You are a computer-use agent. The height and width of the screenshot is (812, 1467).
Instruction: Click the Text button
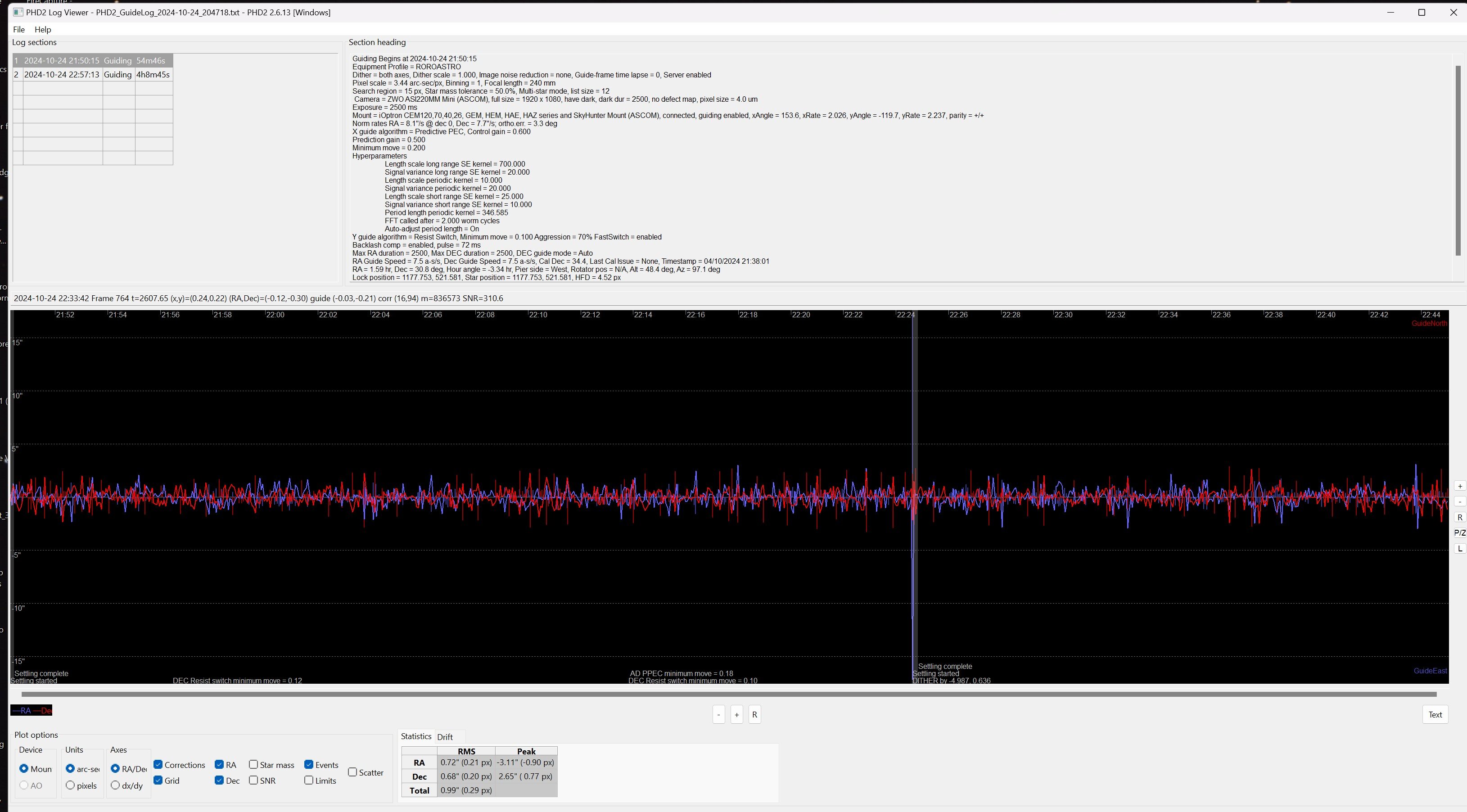point(1435,715)
